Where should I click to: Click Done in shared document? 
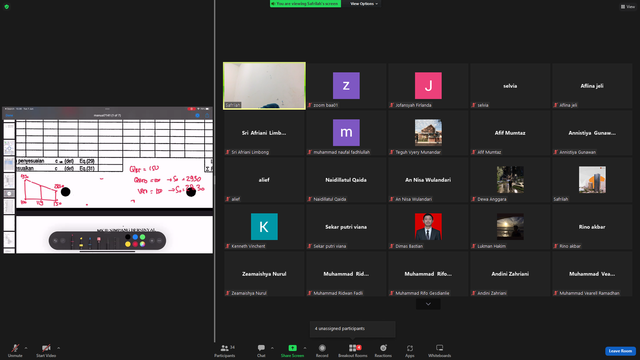click(x=9, y=116)
